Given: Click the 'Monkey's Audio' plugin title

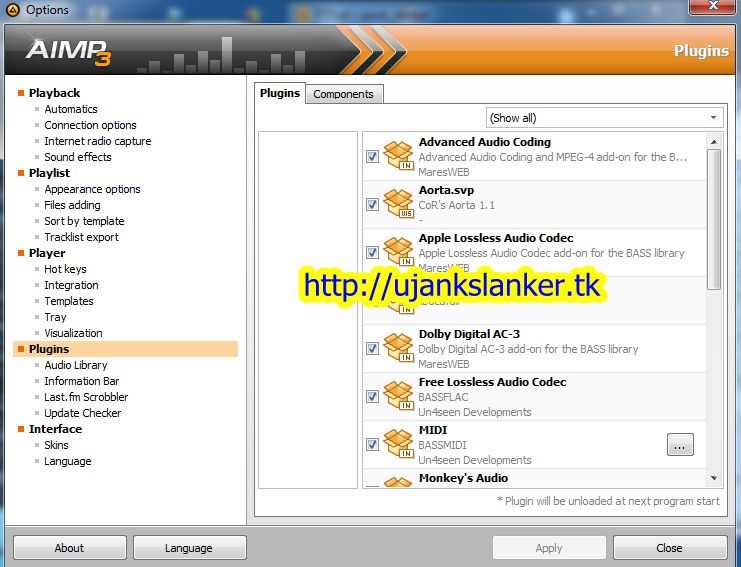Looking at the screenshot, I should [464, 478].
